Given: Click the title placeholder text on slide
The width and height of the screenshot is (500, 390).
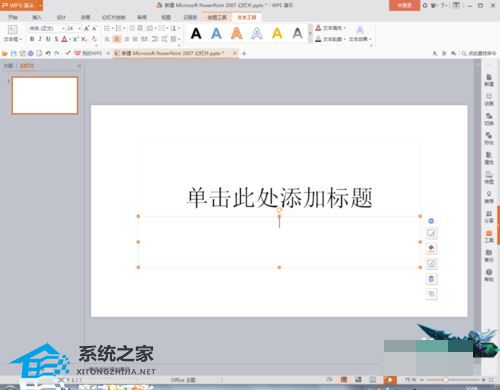Looking at the screenshot, I should [x=279, y=197].
